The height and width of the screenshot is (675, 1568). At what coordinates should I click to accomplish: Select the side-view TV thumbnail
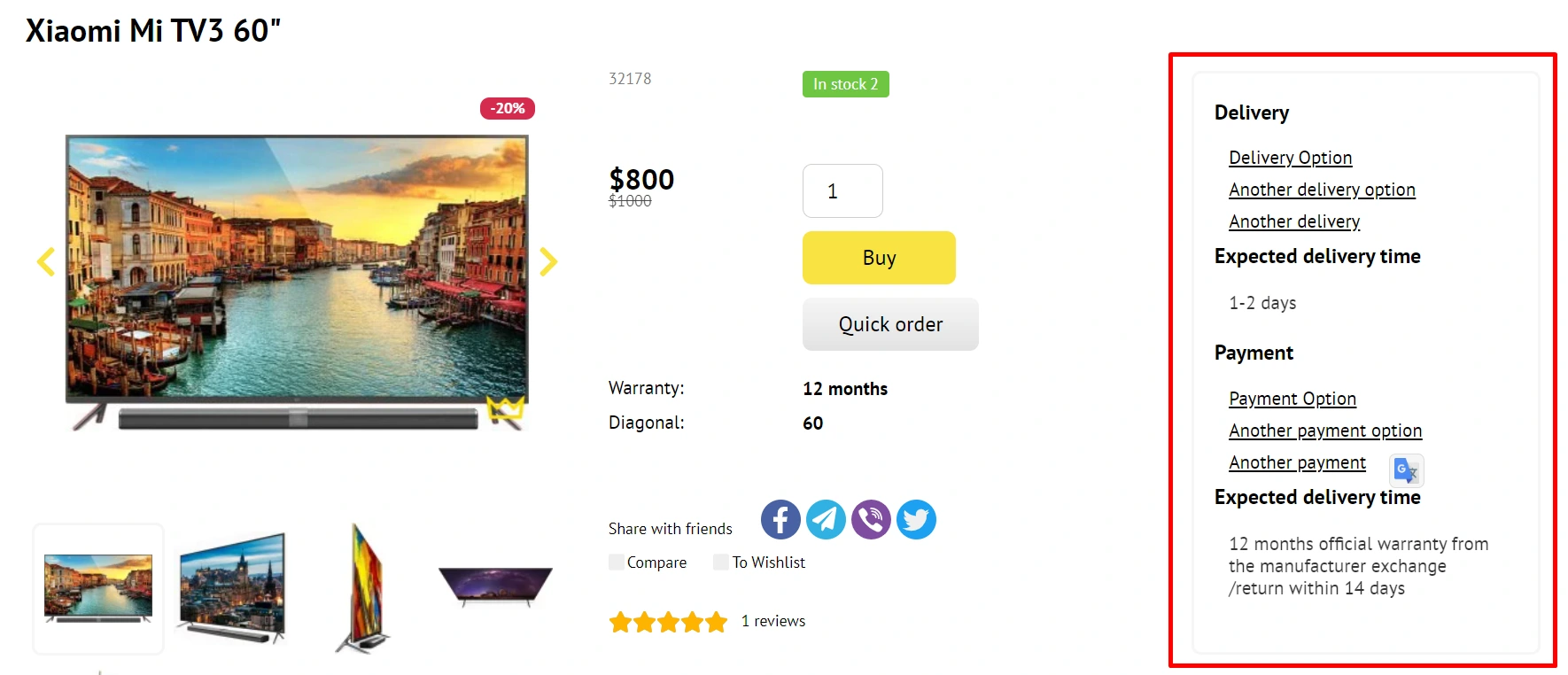(x=364, y=588)
